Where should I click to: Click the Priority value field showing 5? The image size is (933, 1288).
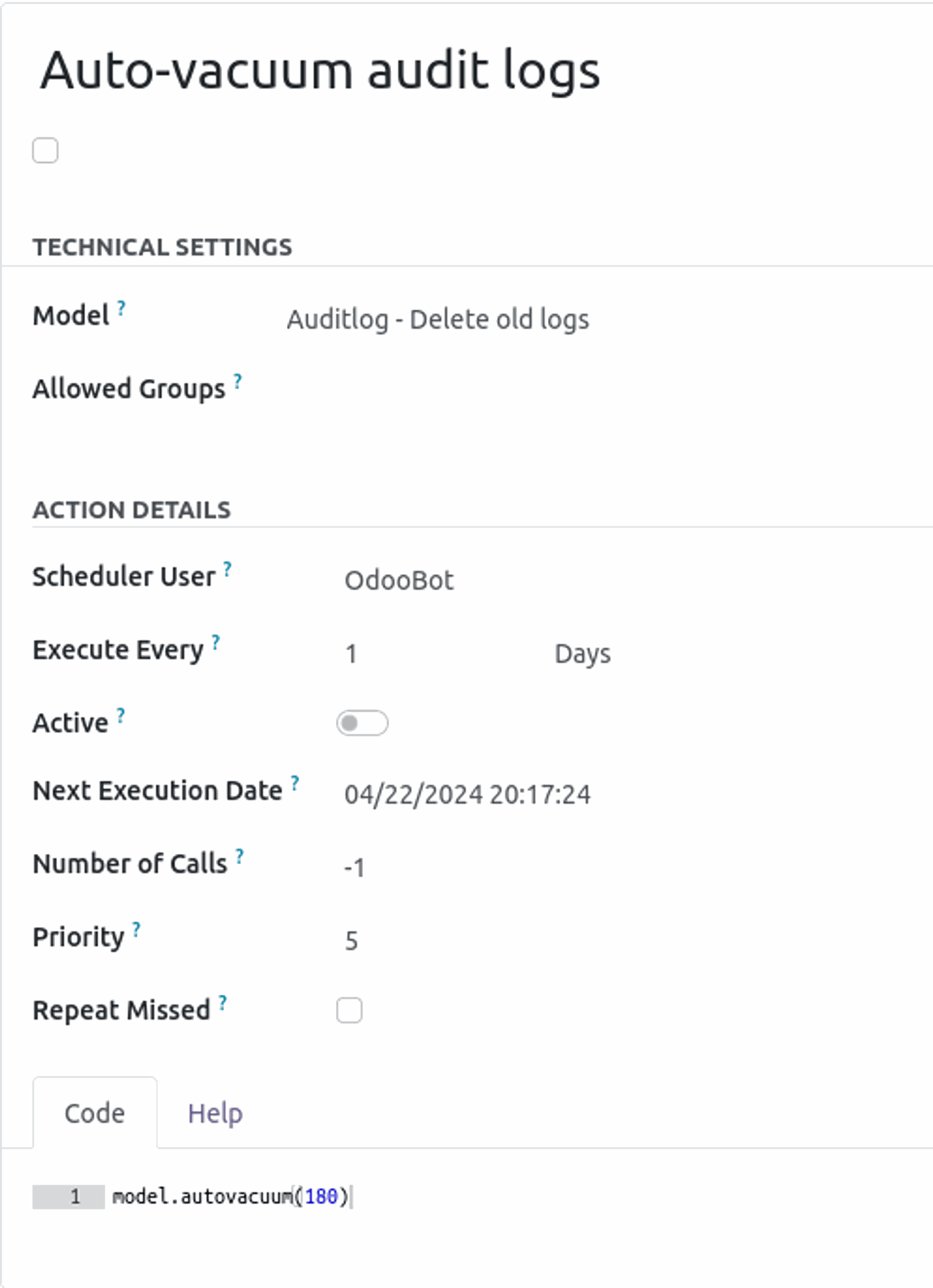[x=351, y=941]
